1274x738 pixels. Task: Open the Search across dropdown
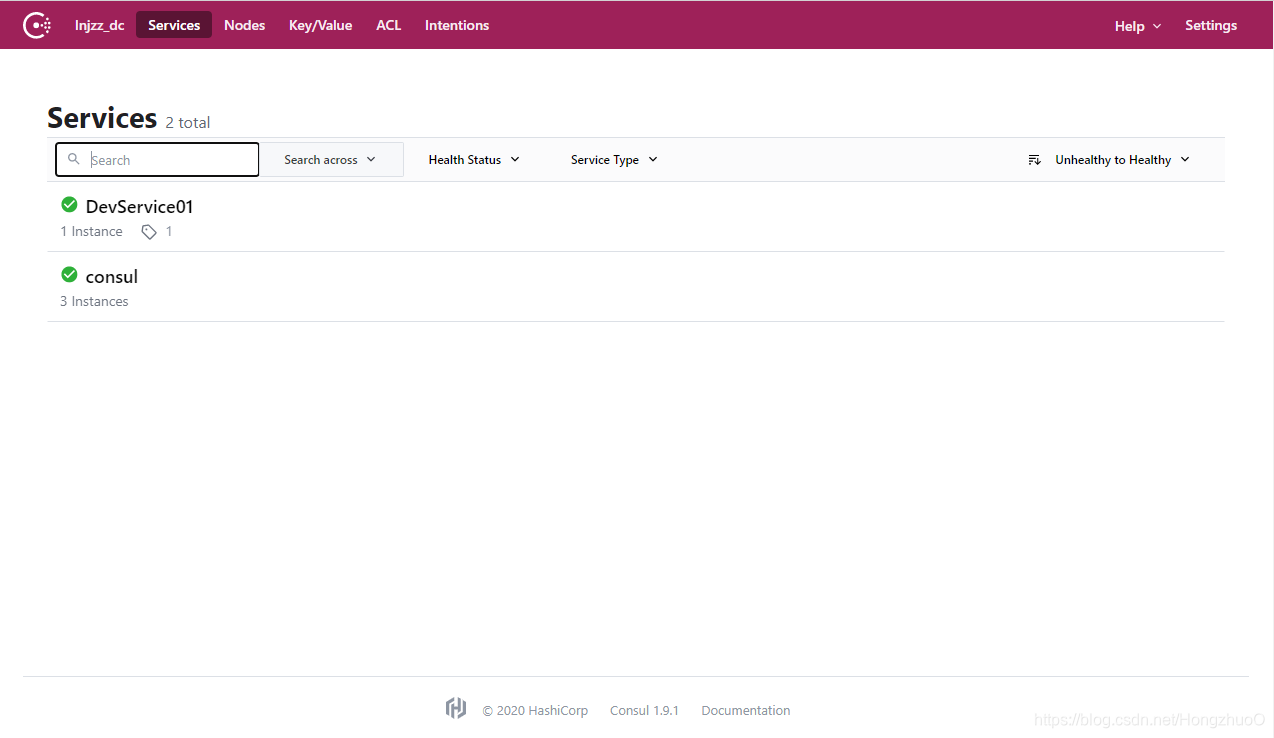point(331,159)
